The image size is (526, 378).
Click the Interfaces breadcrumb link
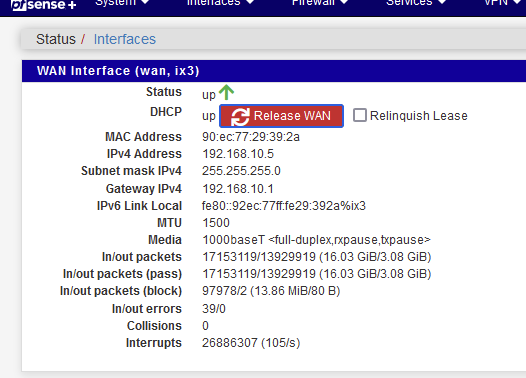coord(124,39)
